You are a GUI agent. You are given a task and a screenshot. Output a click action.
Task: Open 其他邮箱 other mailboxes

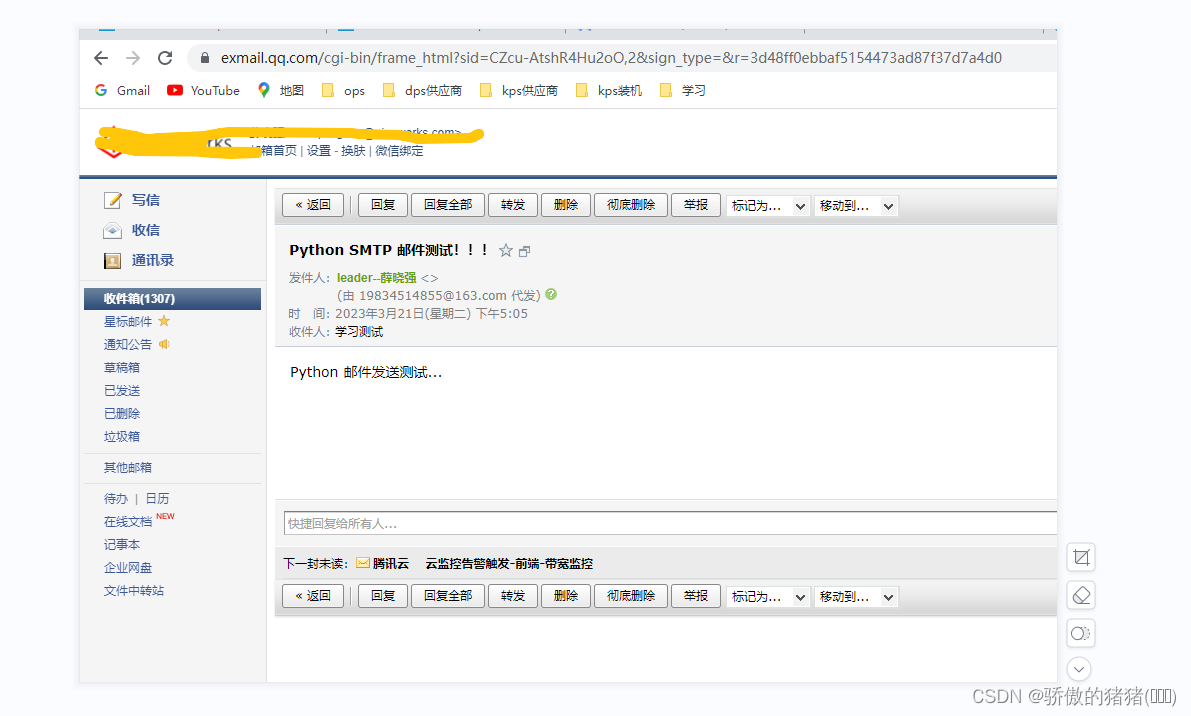[128, 467]
